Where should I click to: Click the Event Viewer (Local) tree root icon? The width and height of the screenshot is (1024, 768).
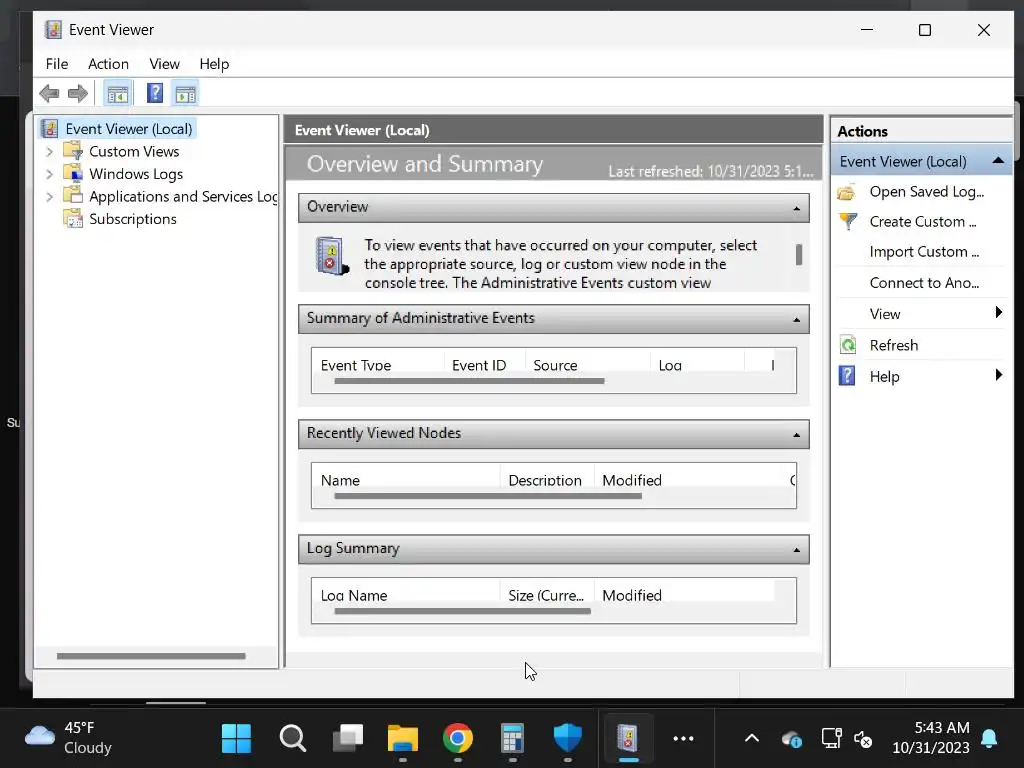click(50, 129)
